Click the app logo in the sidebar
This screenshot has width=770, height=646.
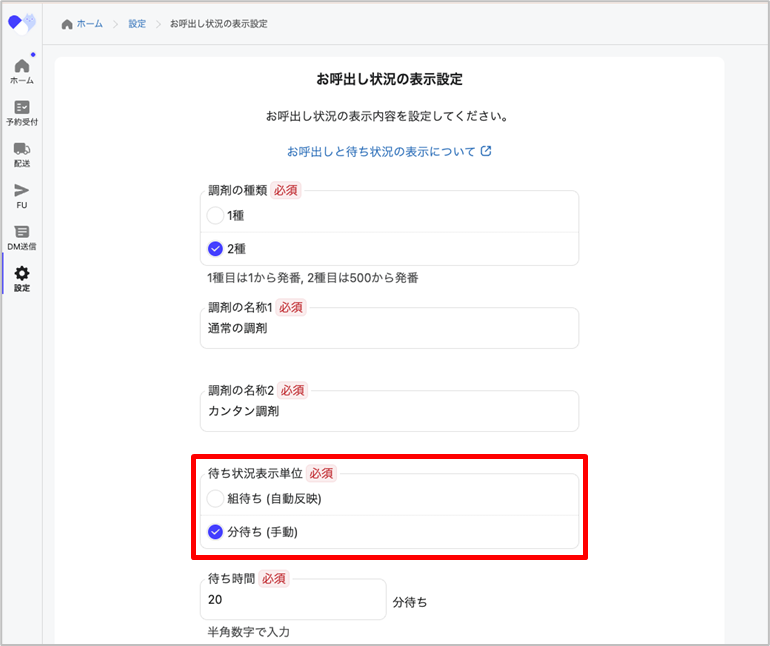[21, 22]
